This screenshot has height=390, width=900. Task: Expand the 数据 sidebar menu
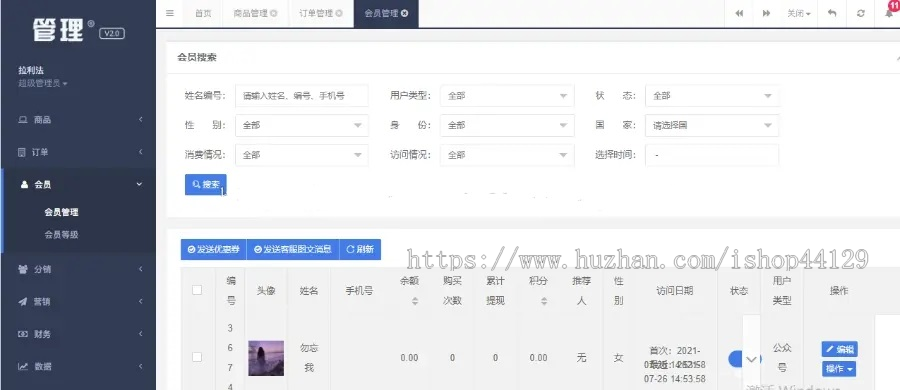78,366
